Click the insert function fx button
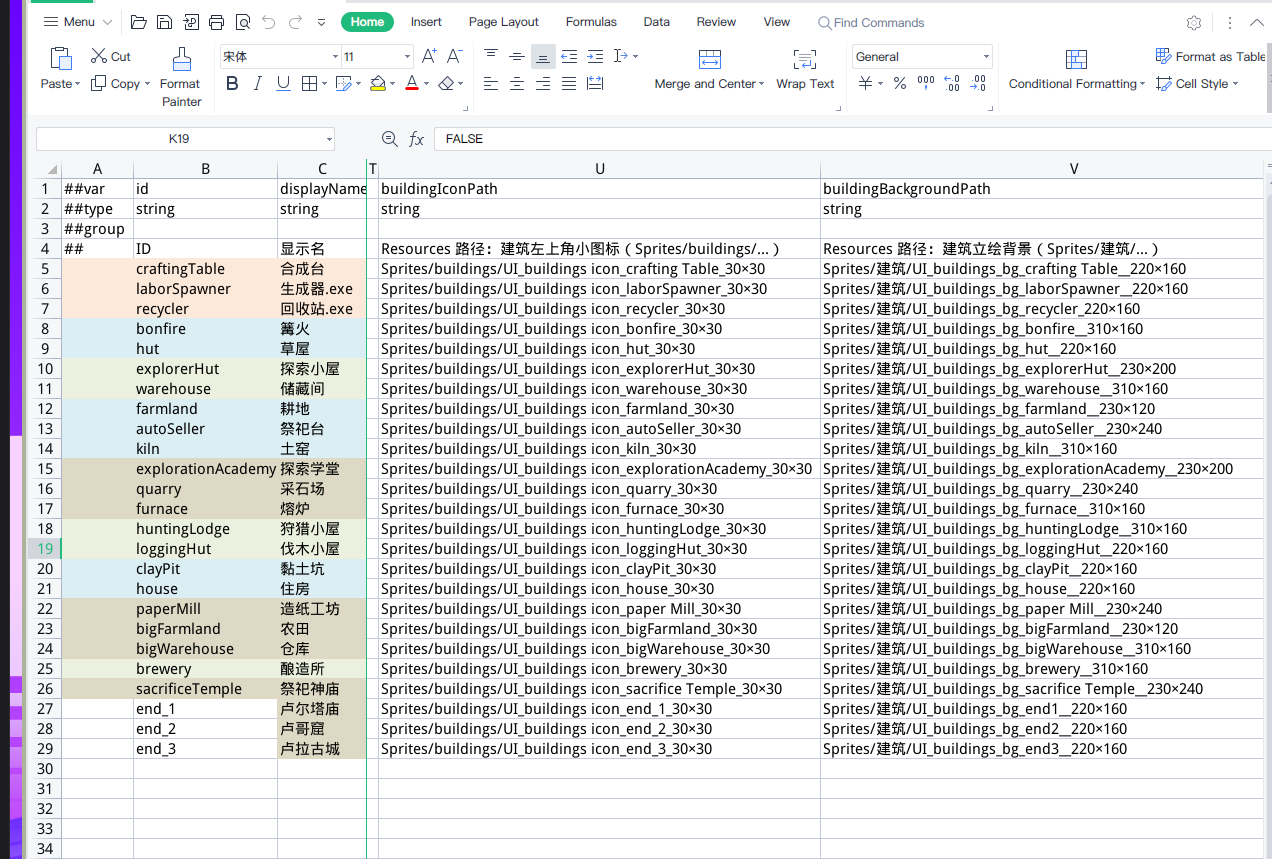 point(416,139)
